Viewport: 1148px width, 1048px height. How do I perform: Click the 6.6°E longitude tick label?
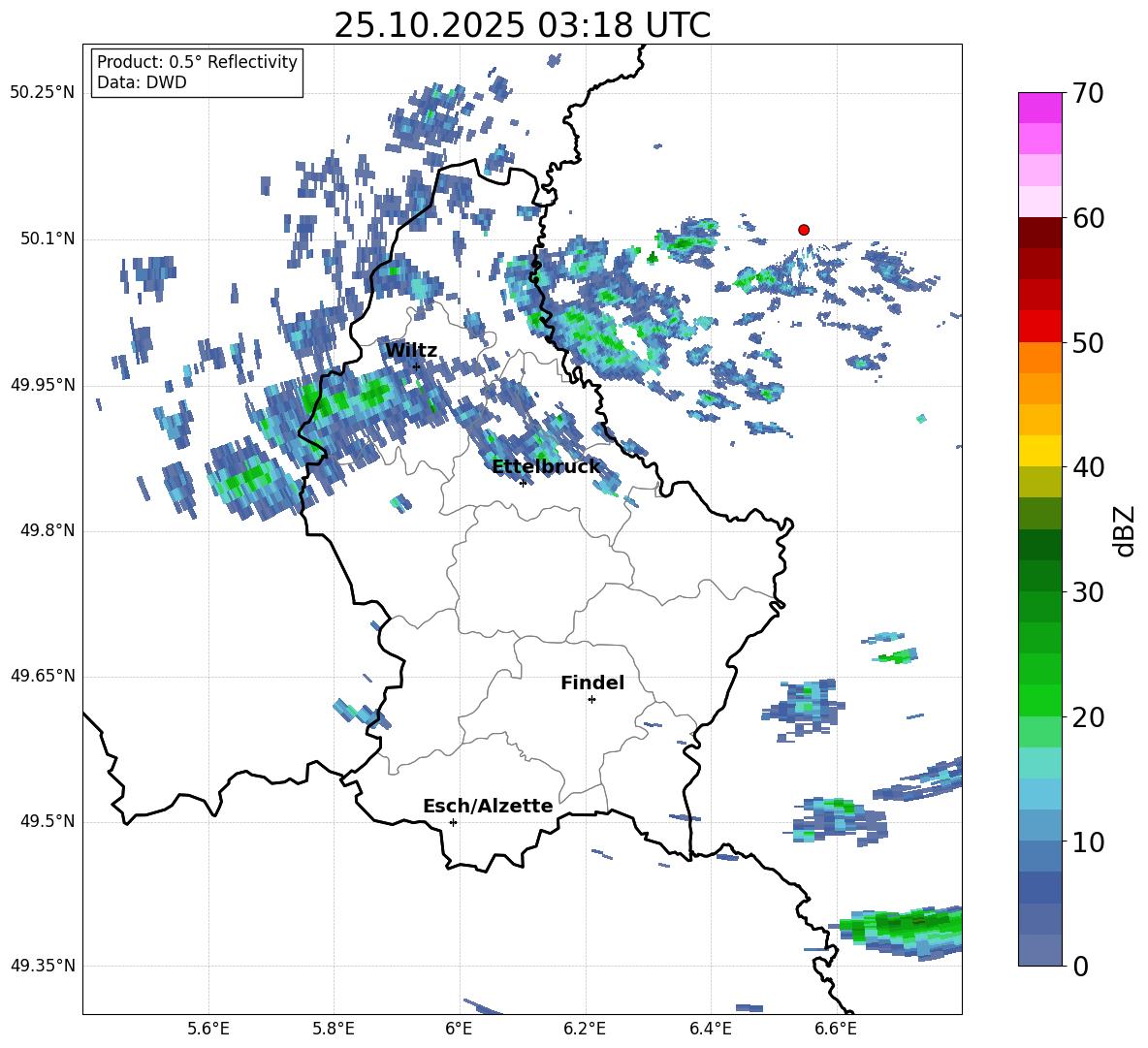pyautogui.click(x=836, y=1029)
